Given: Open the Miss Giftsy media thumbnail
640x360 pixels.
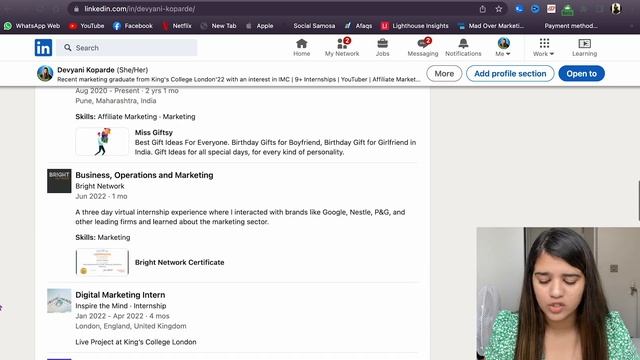Looking at the screenshot, I should coord(102,142).
